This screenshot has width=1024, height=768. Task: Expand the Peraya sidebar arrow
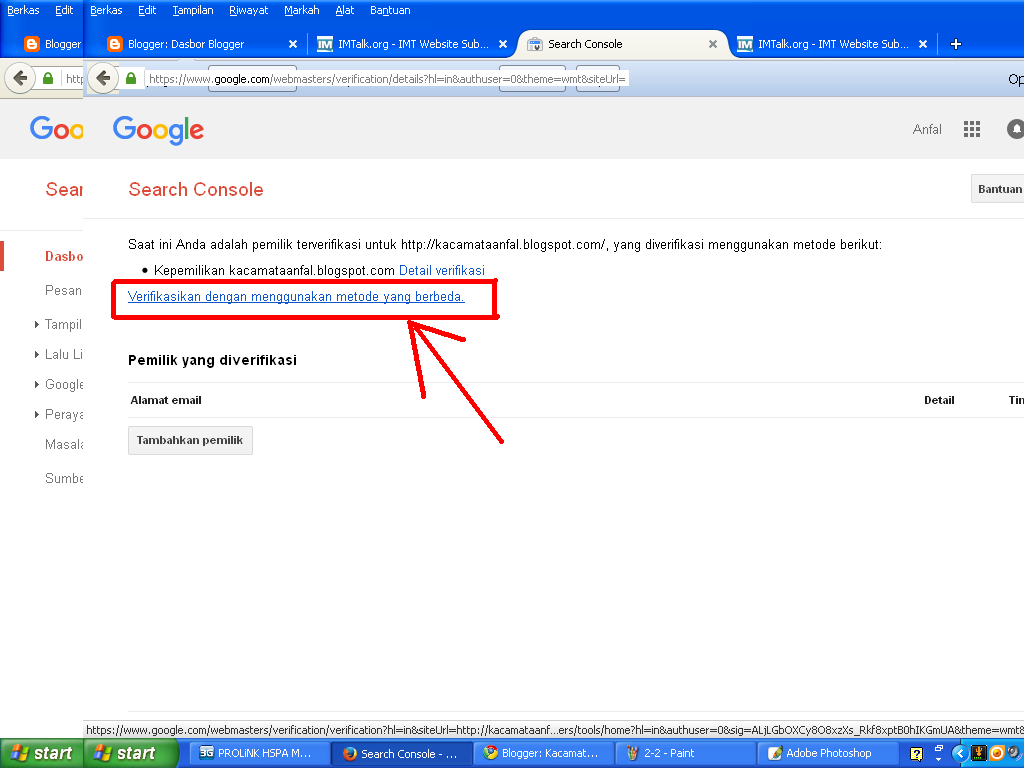pyautogui.click(x=37, y=415)
